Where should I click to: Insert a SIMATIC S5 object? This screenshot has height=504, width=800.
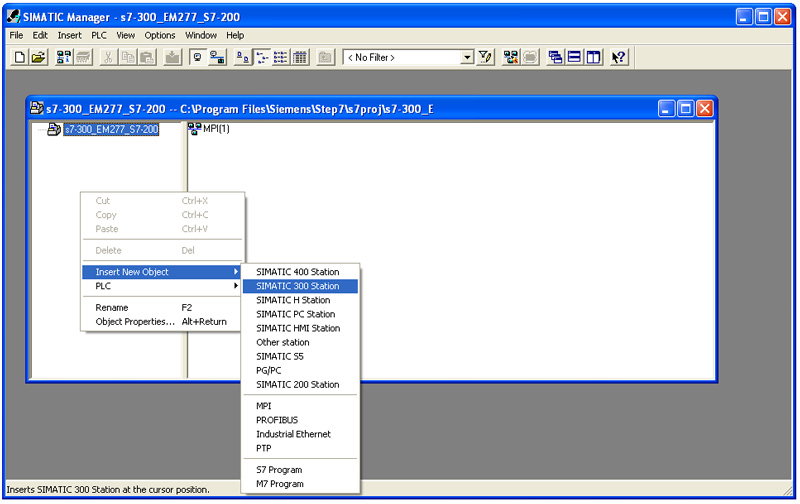click(301, 356)
